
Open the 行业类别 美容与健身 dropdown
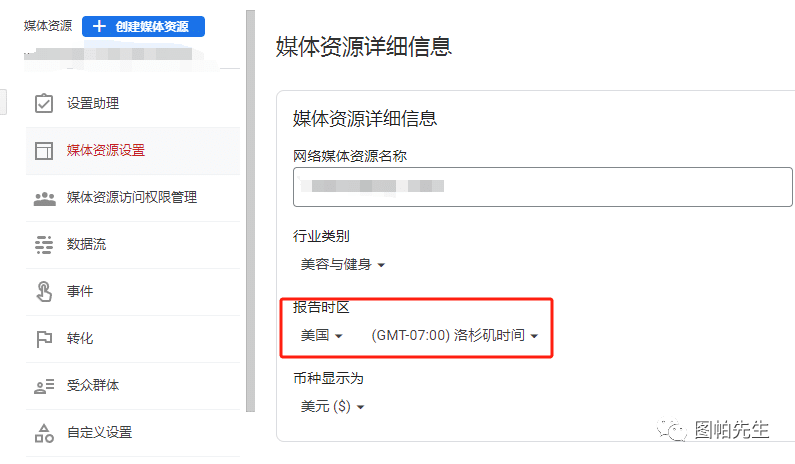[343, 265]
